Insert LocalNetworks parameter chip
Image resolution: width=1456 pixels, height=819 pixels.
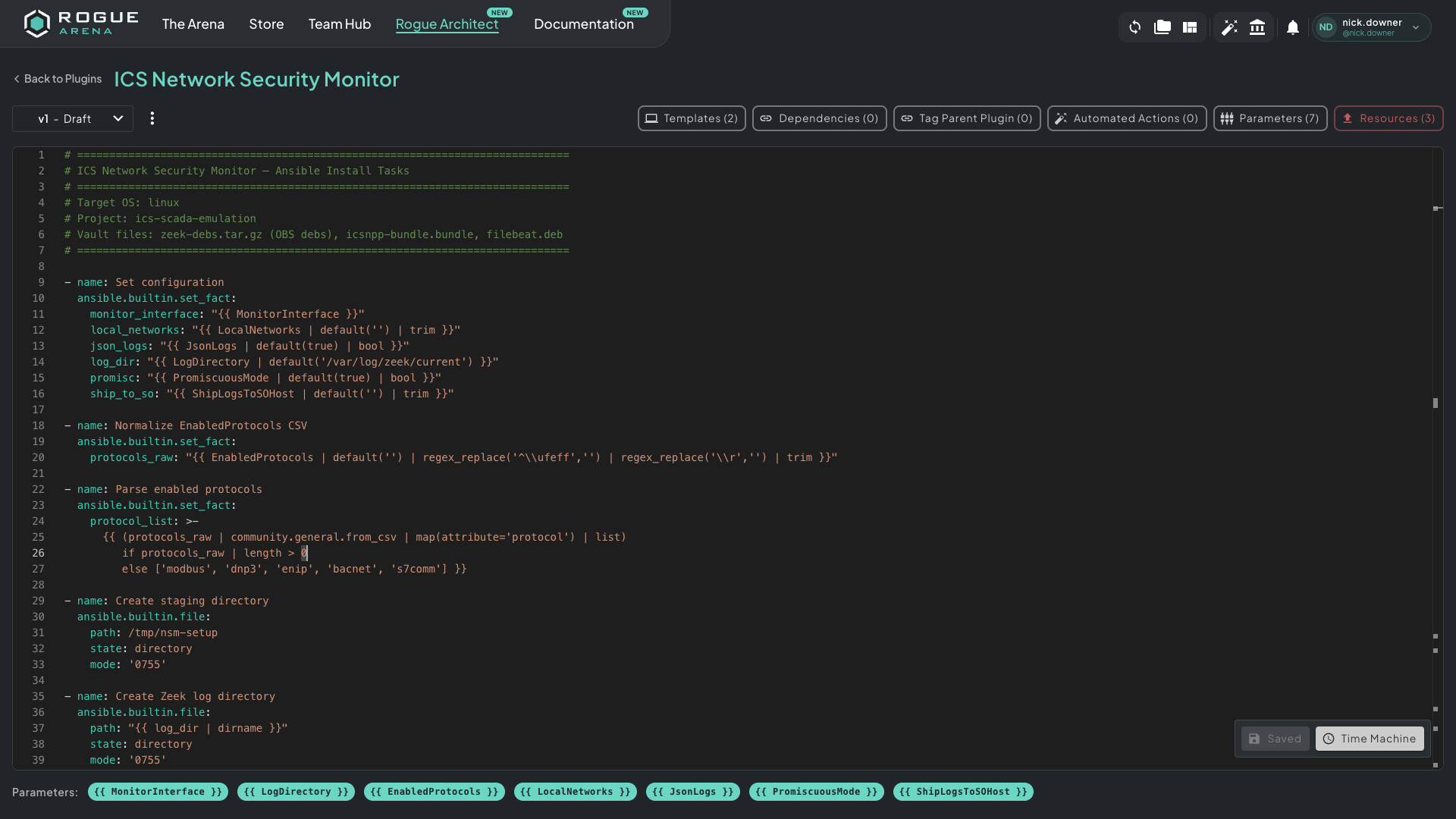coord(576,792)
